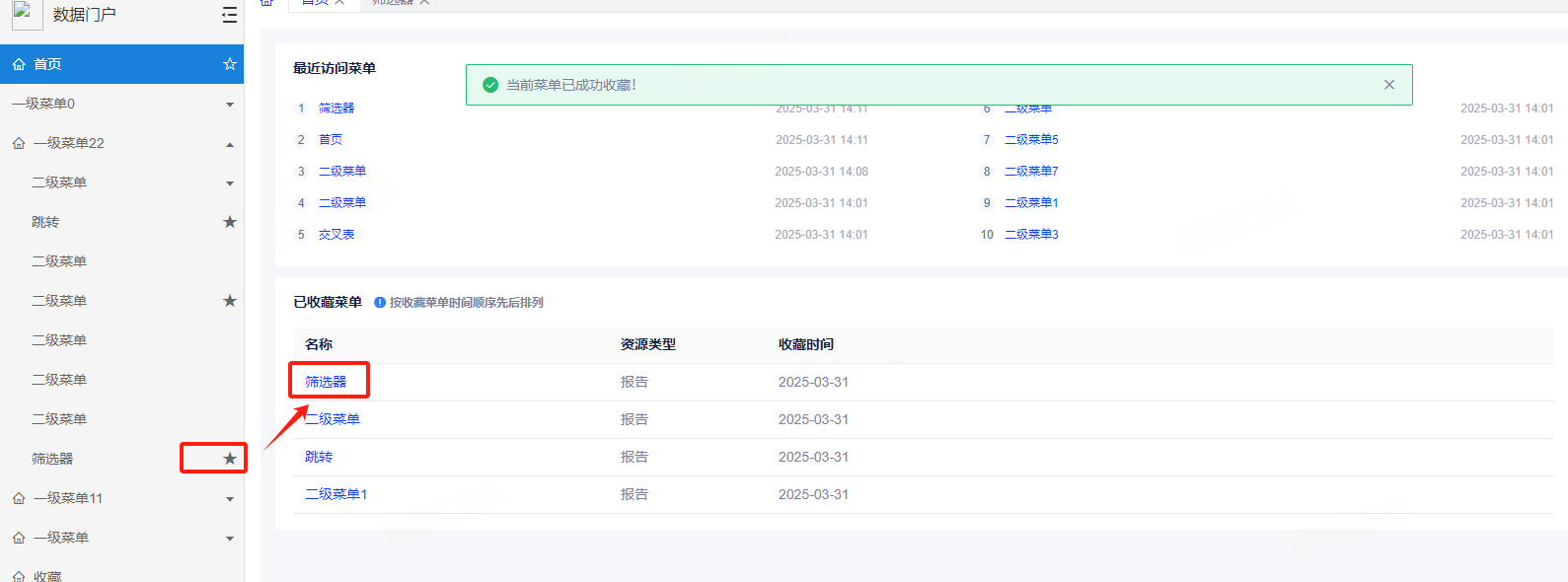
Task: Open 交叉表 from recently visited list
Action: tap(336, 235)
